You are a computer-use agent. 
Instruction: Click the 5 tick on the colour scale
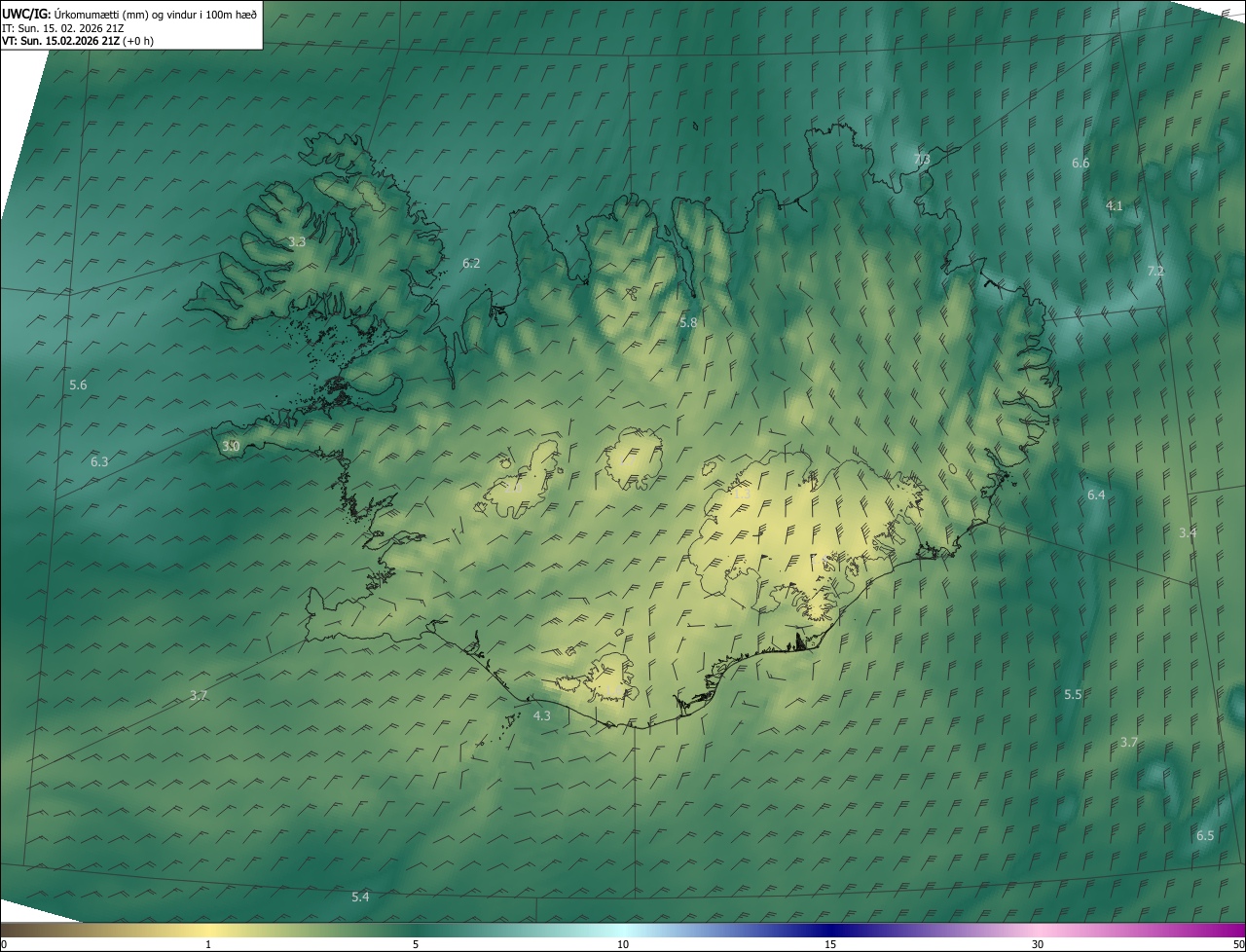point(416,944)
